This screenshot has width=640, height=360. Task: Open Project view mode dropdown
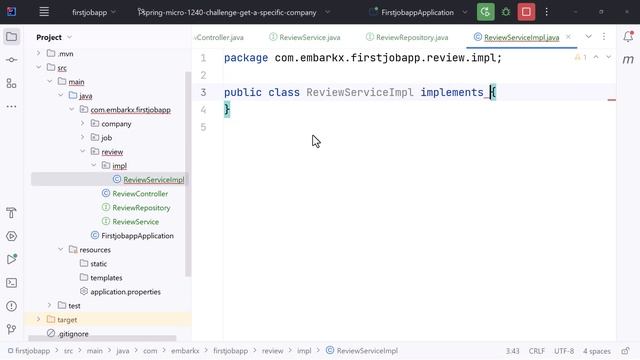(54, 37)
